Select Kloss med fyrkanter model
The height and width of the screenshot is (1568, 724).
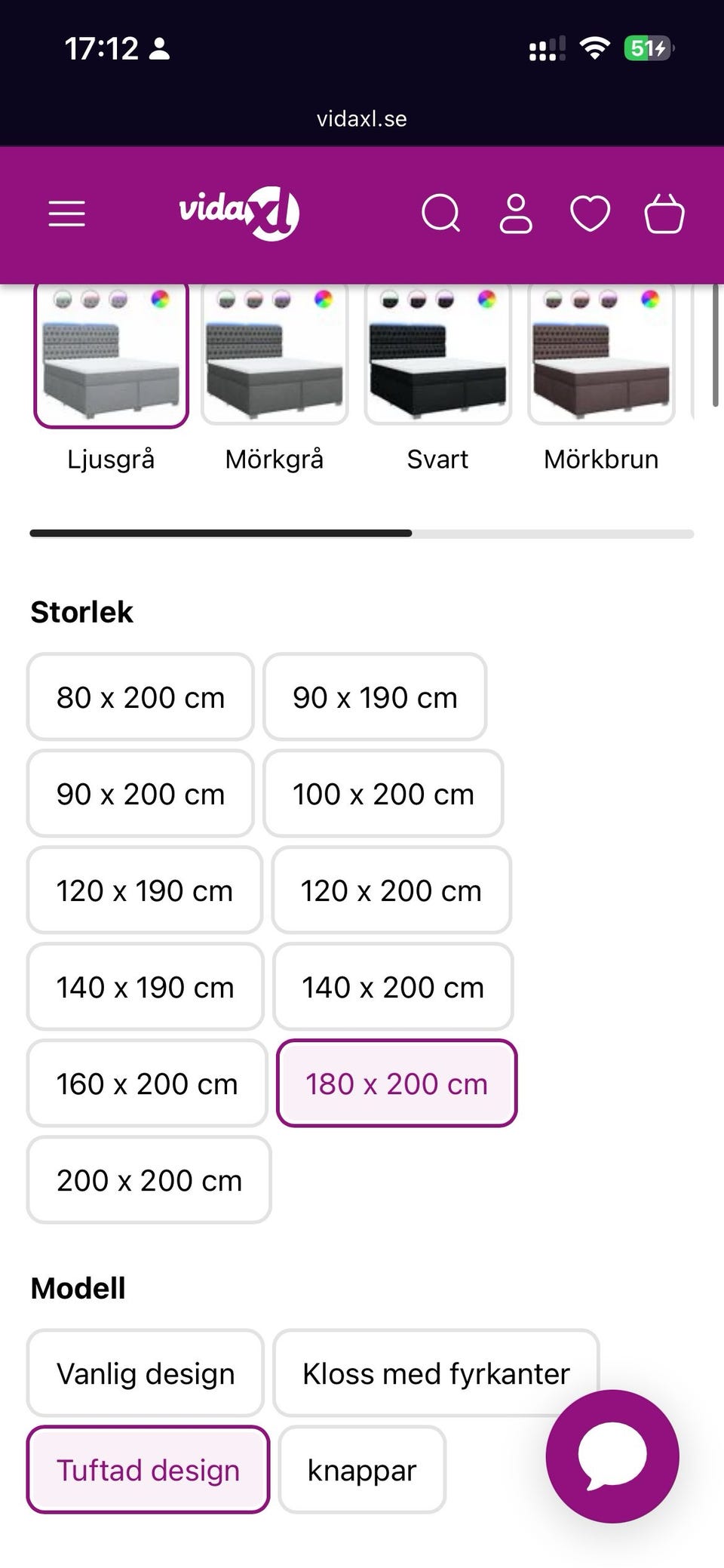(436, 1373)
